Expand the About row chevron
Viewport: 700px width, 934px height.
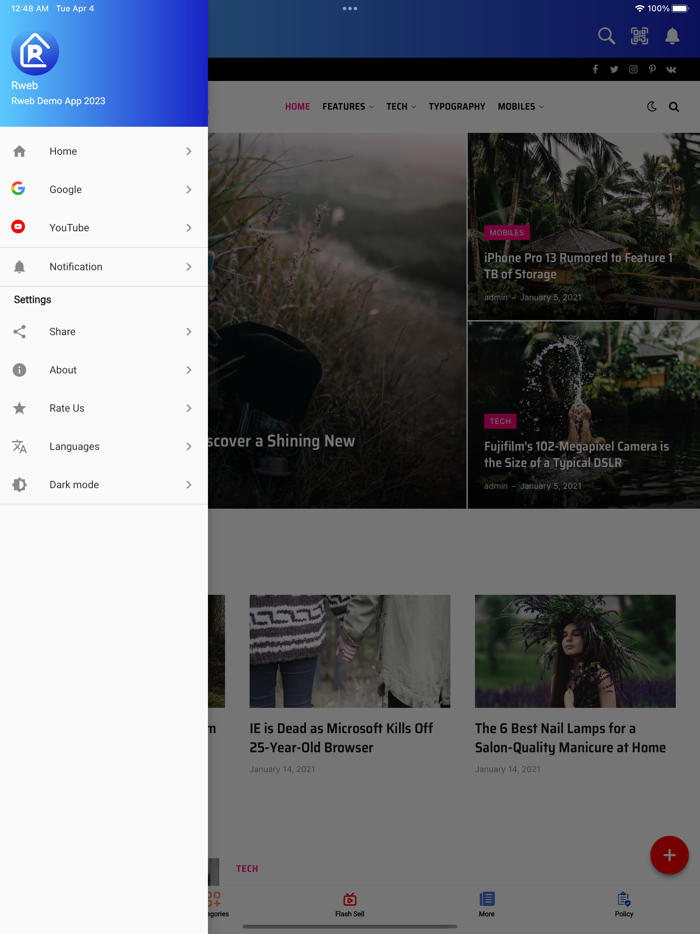tap(189, 370)
